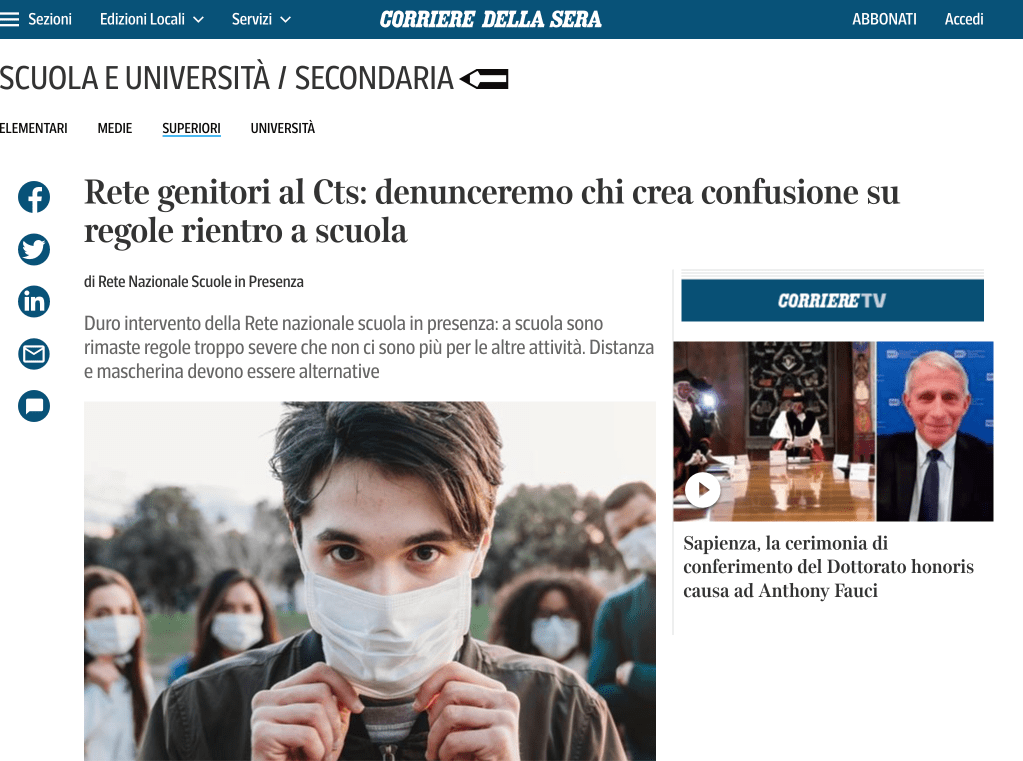
Task: Send article by email icon
Action: [34, 354]
